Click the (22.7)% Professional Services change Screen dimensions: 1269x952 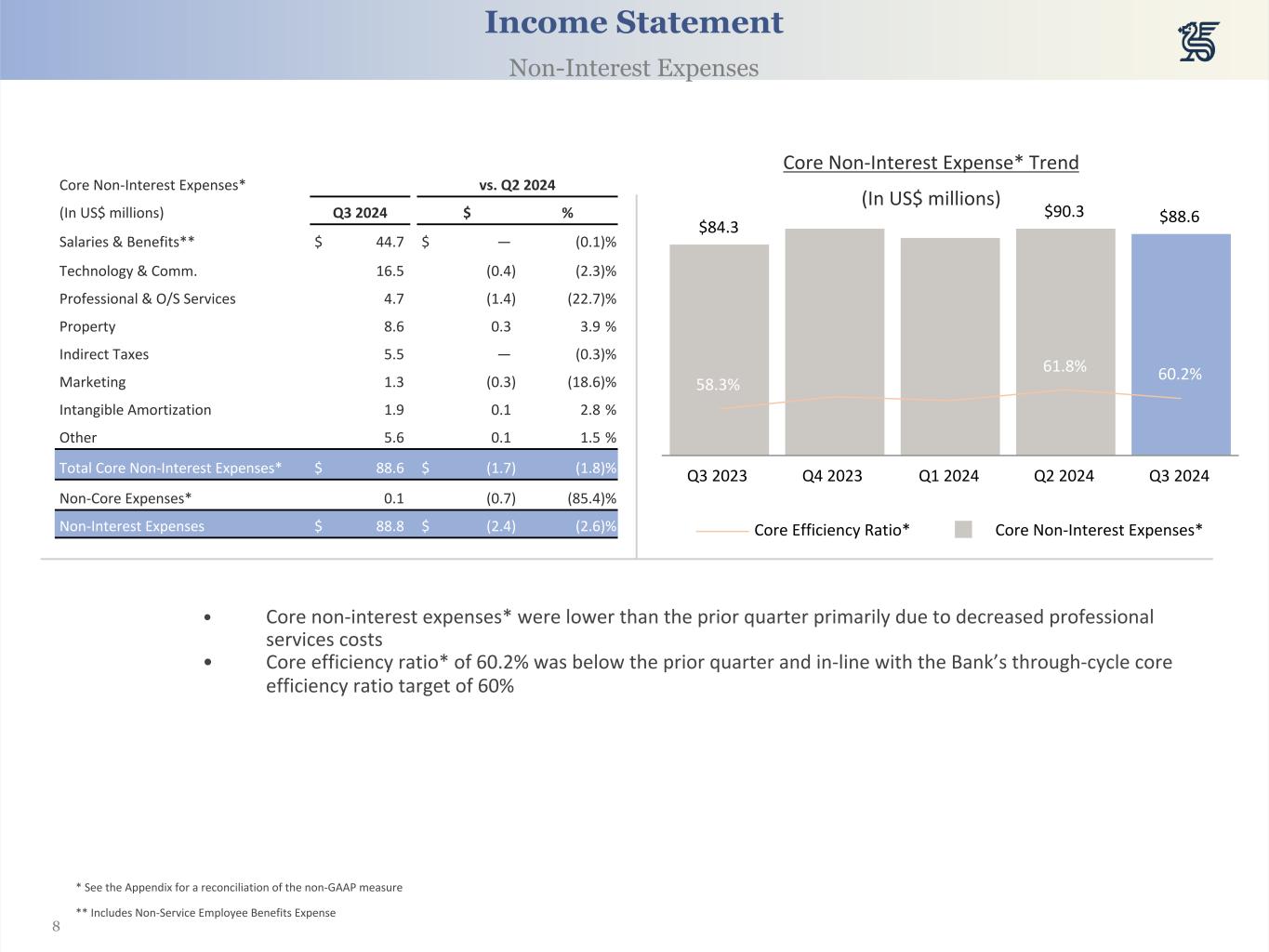click(x=591, y=298)
